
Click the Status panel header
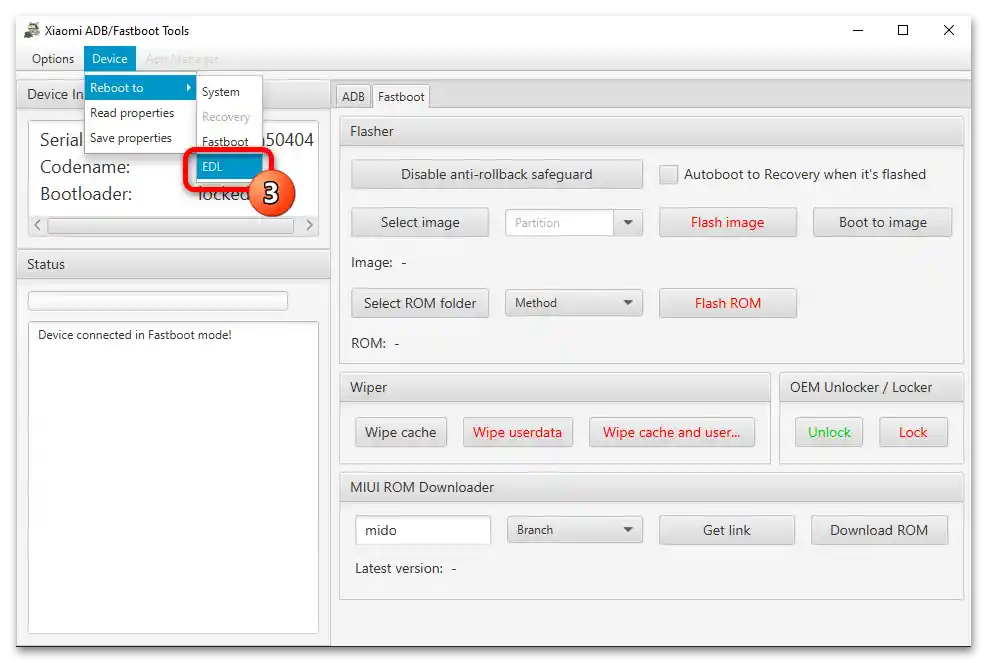(x=173, y=264)
